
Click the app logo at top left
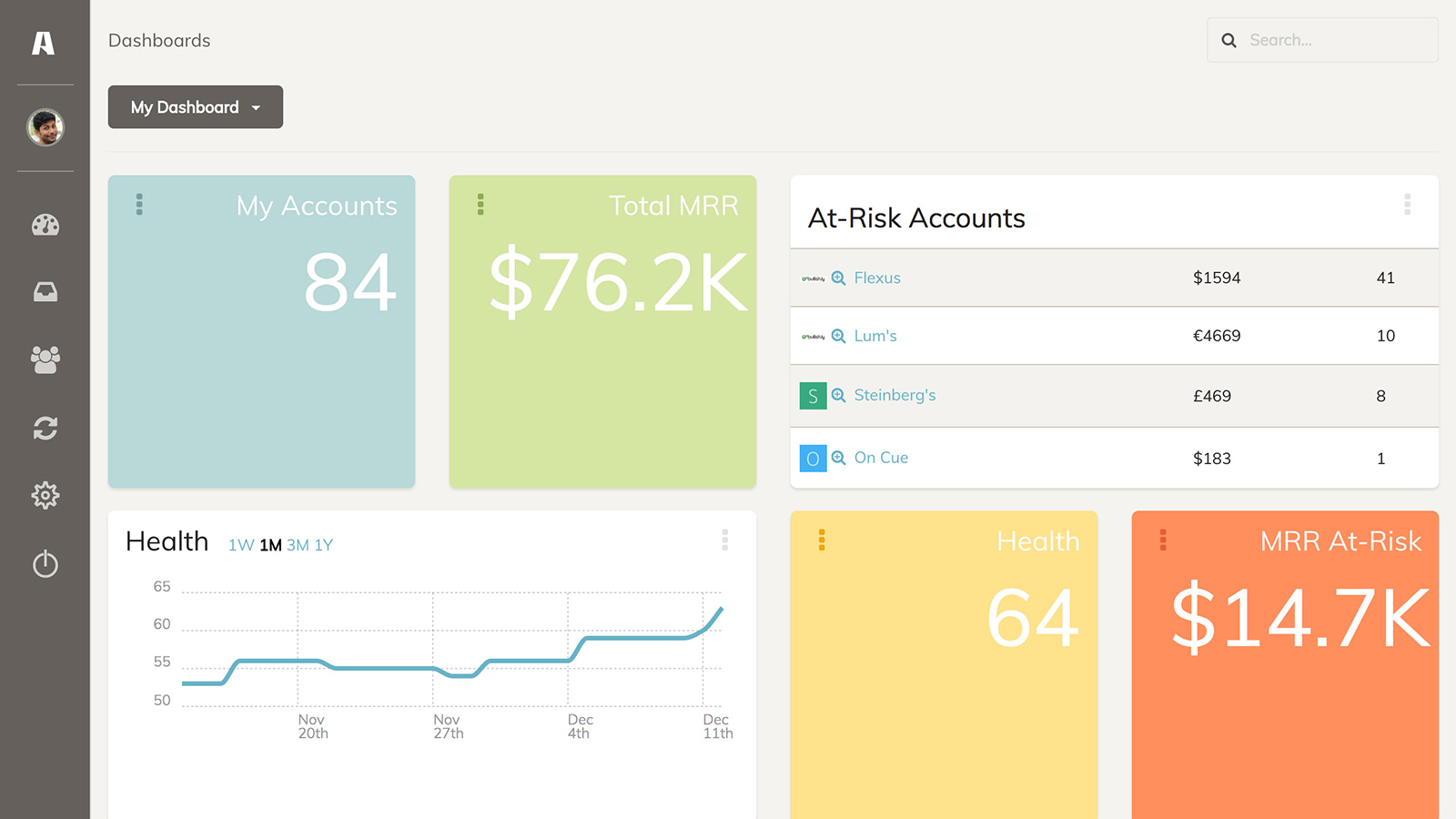coord(44,43)
